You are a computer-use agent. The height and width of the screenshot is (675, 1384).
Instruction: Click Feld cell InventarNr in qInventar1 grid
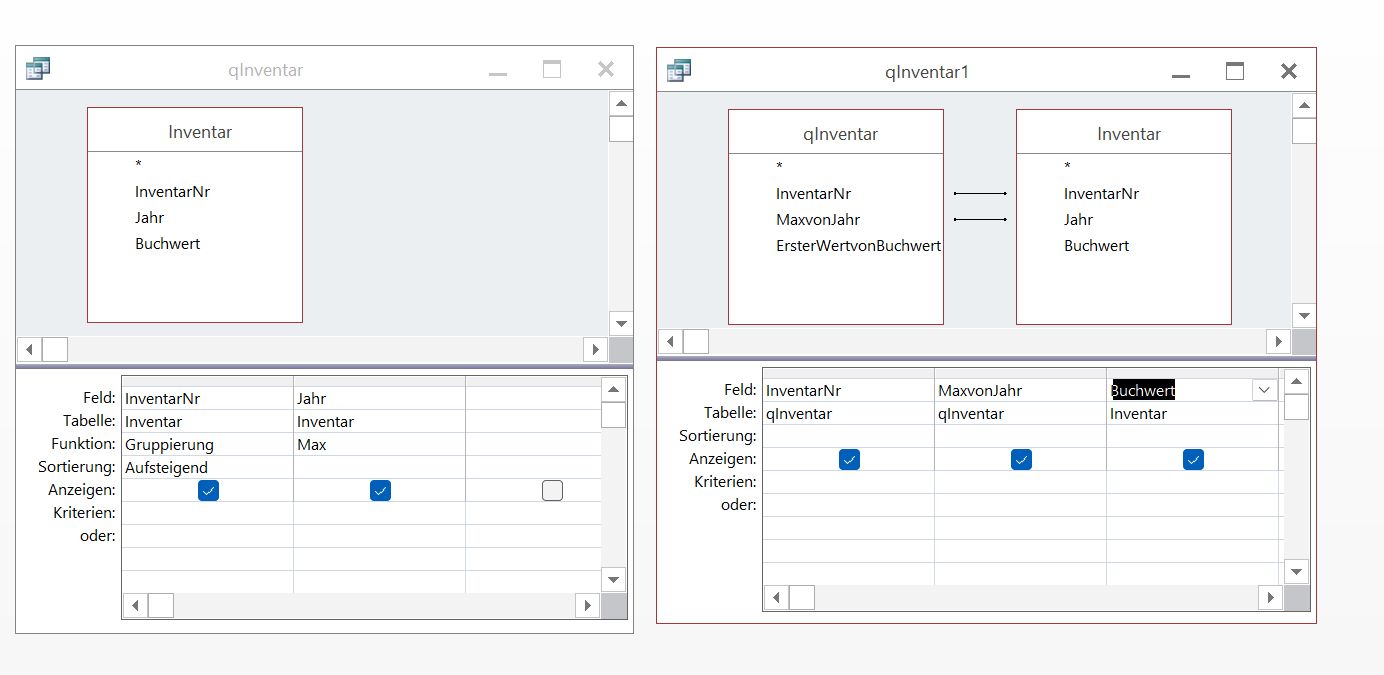848,390
